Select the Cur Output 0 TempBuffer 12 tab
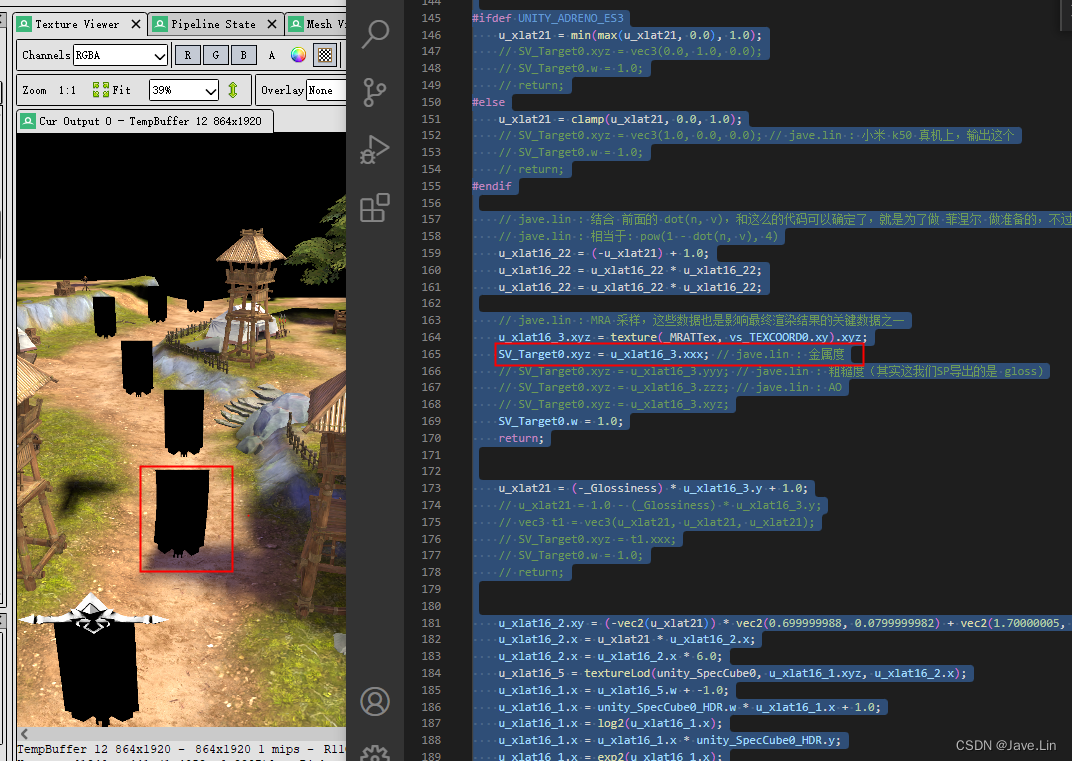1072x761 pixels. 145,120
